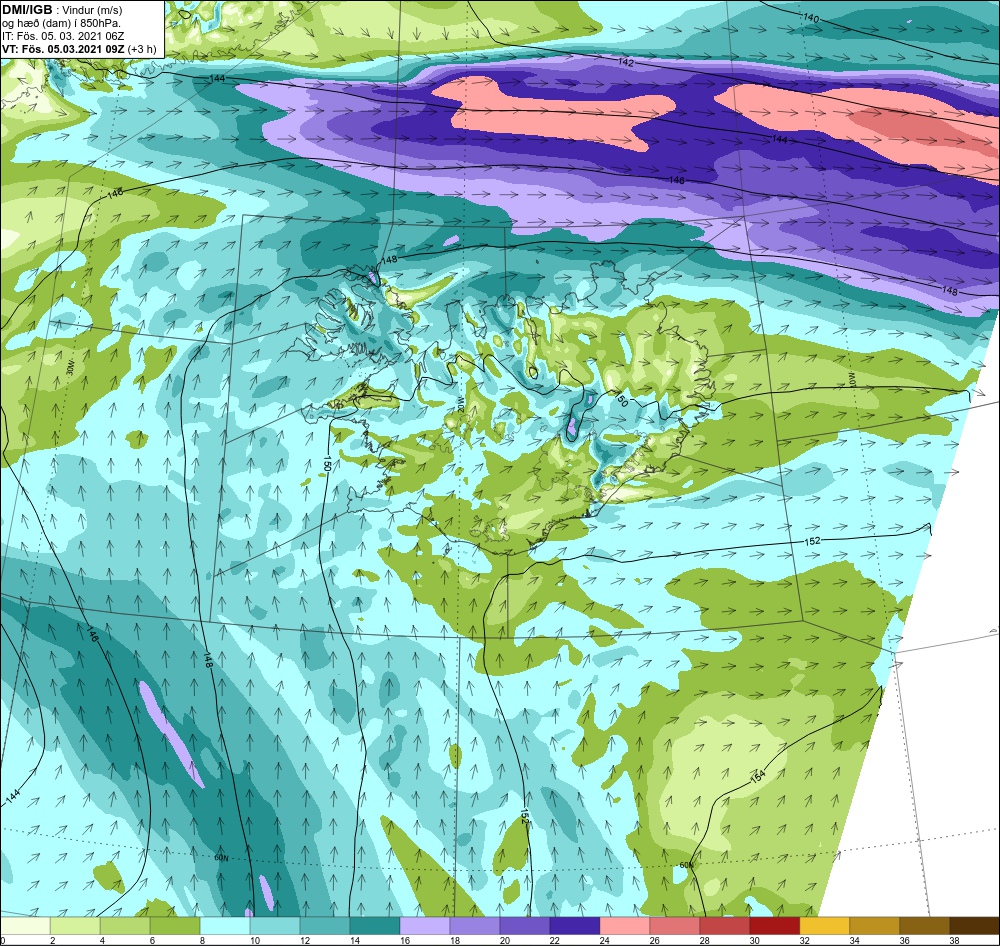Select the salmon 26–28 m/s legend swatch
The image size is (1000, 946).
point(675,926)
